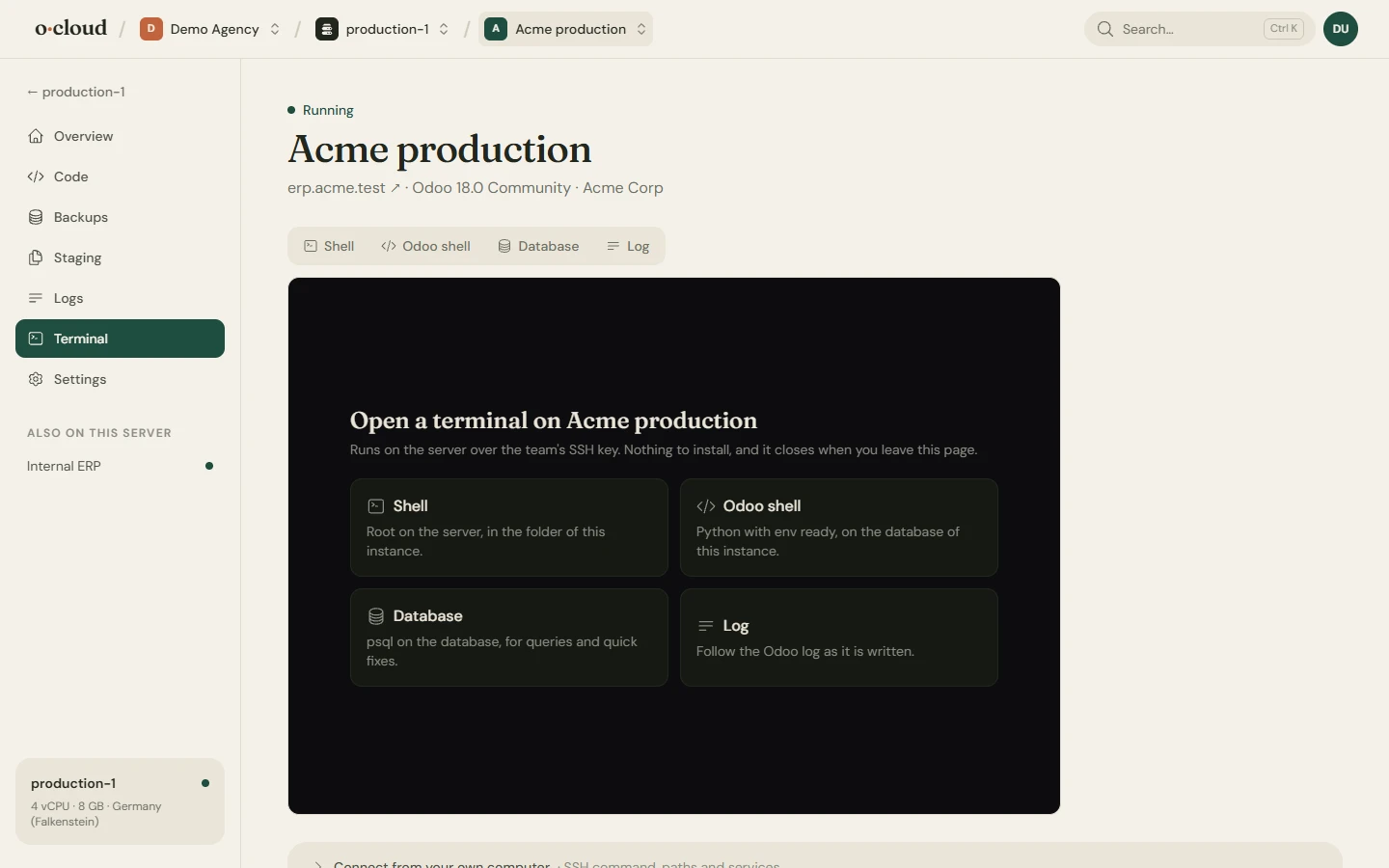Image resolution: width=1389 pixels, height=868 pixels.
Task: Click the Shell card terminal icon
Action: pyautogui.click(x=376, y=506)
